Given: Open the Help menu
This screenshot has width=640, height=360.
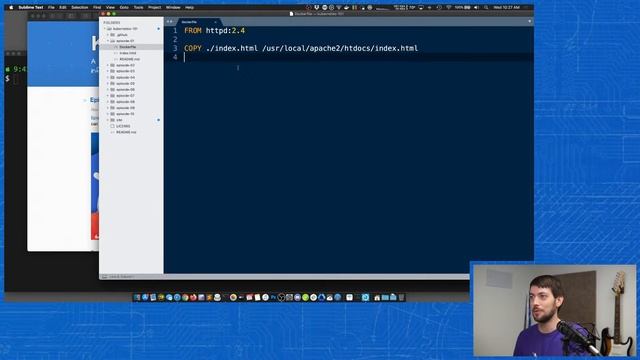Looking at the screenshot, I should tap(189, 7).
